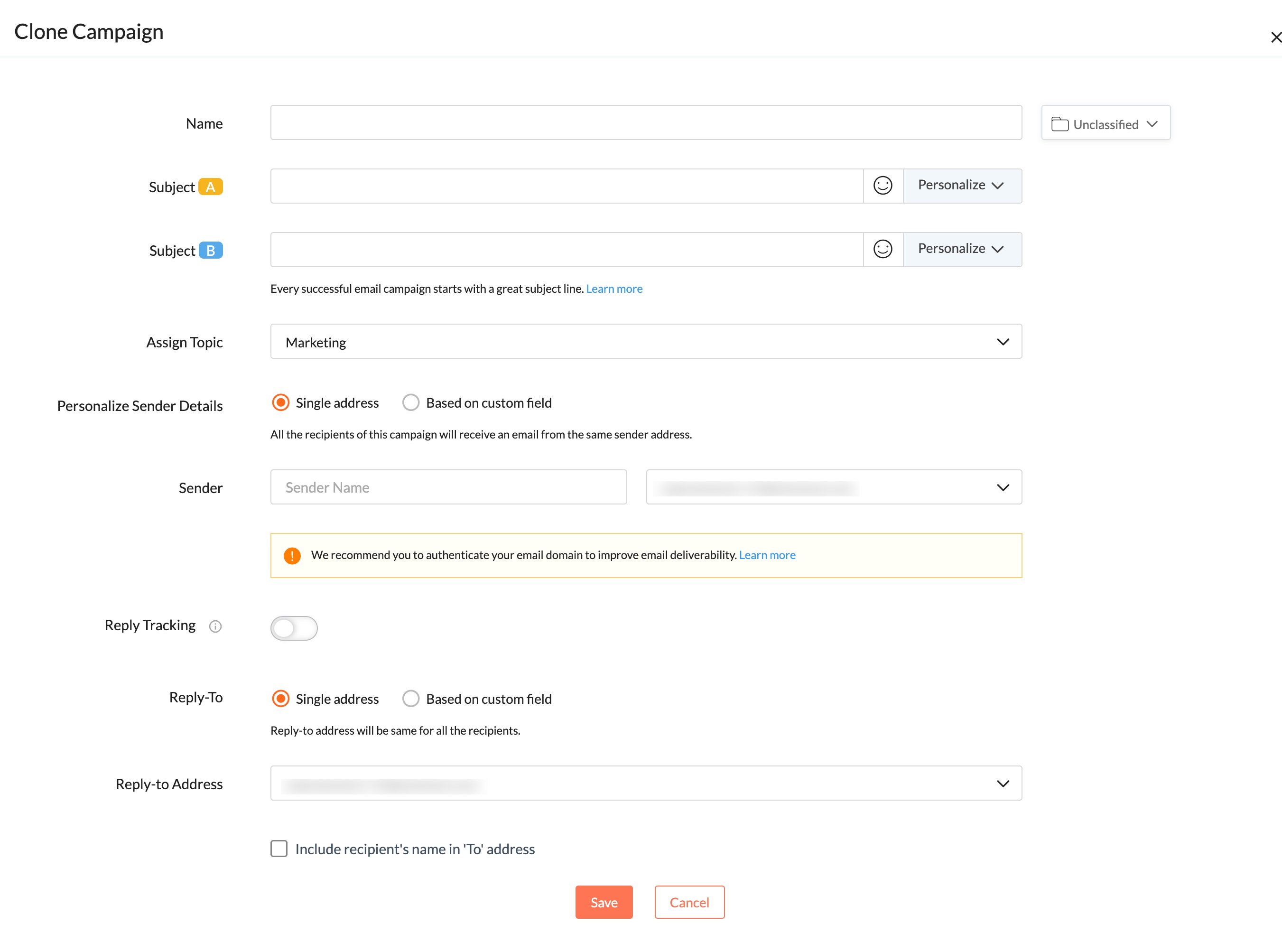Select Based on custom field for Reply-To
1282x952 pixels.
(x=411, y=699)
